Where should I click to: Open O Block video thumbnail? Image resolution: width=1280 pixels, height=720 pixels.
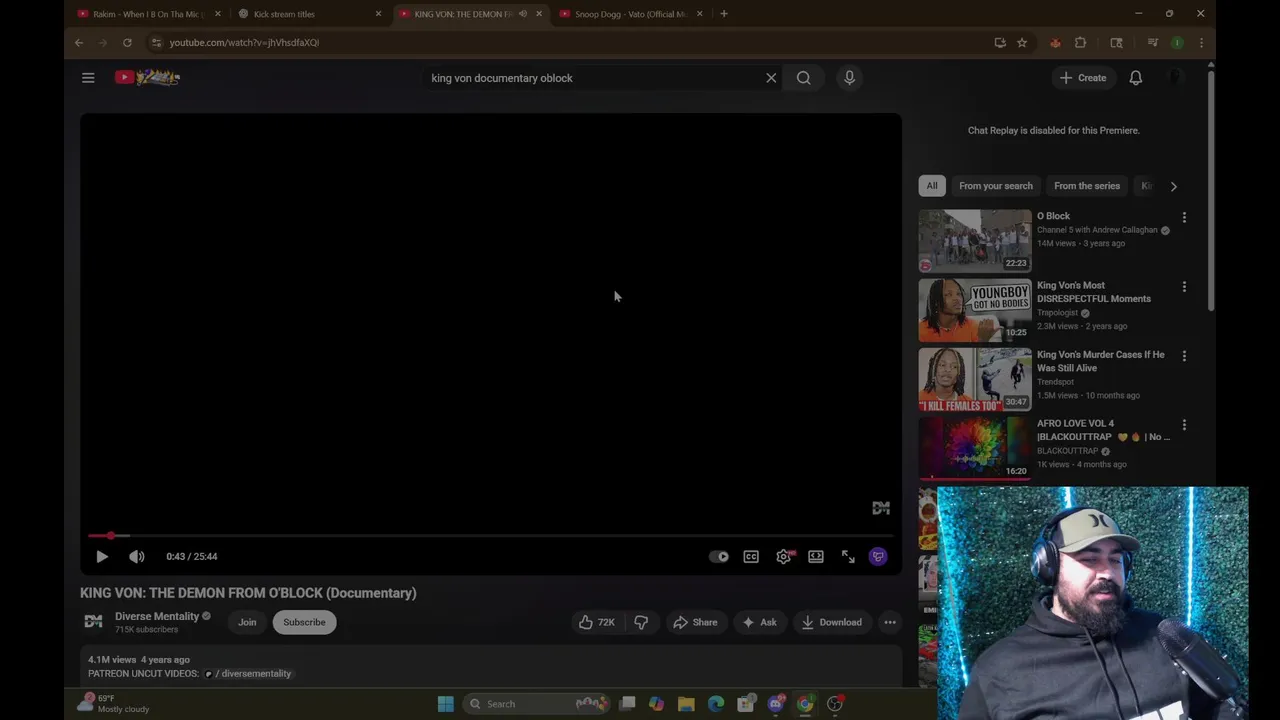[x=975, y=241]
